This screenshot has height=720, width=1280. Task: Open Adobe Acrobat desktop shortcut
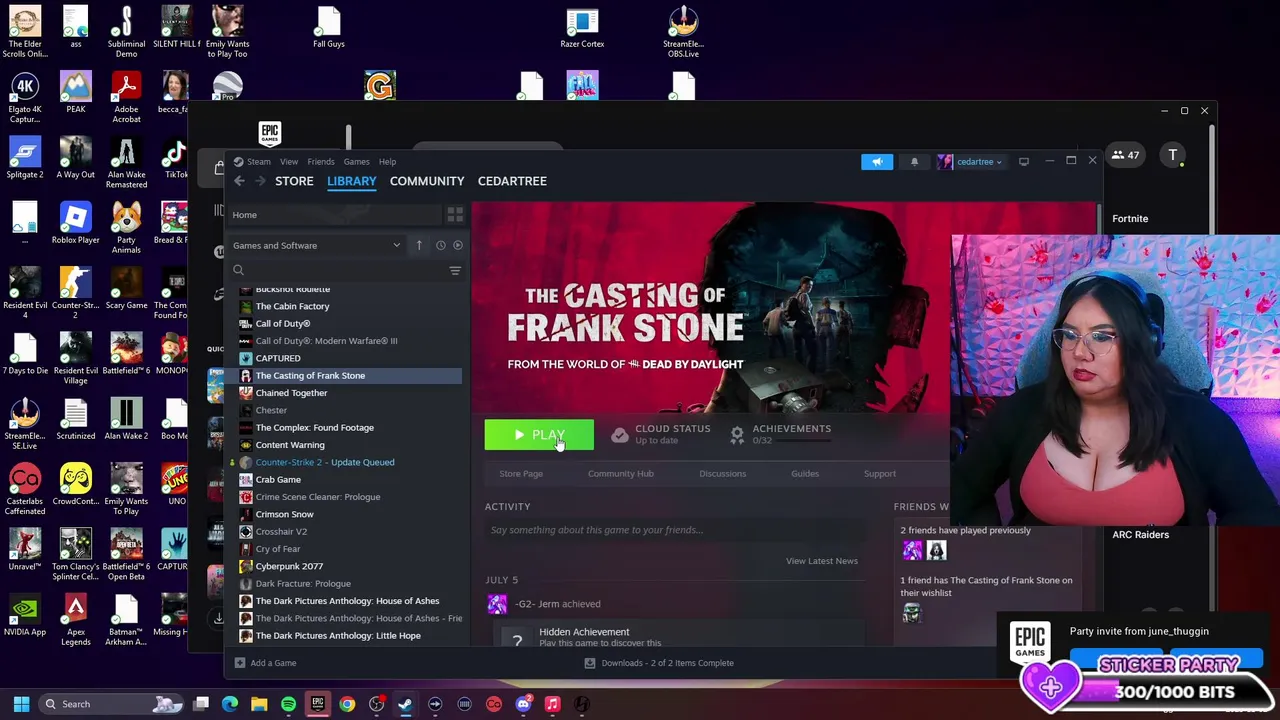pyautogui.click(x=126, y=98)
